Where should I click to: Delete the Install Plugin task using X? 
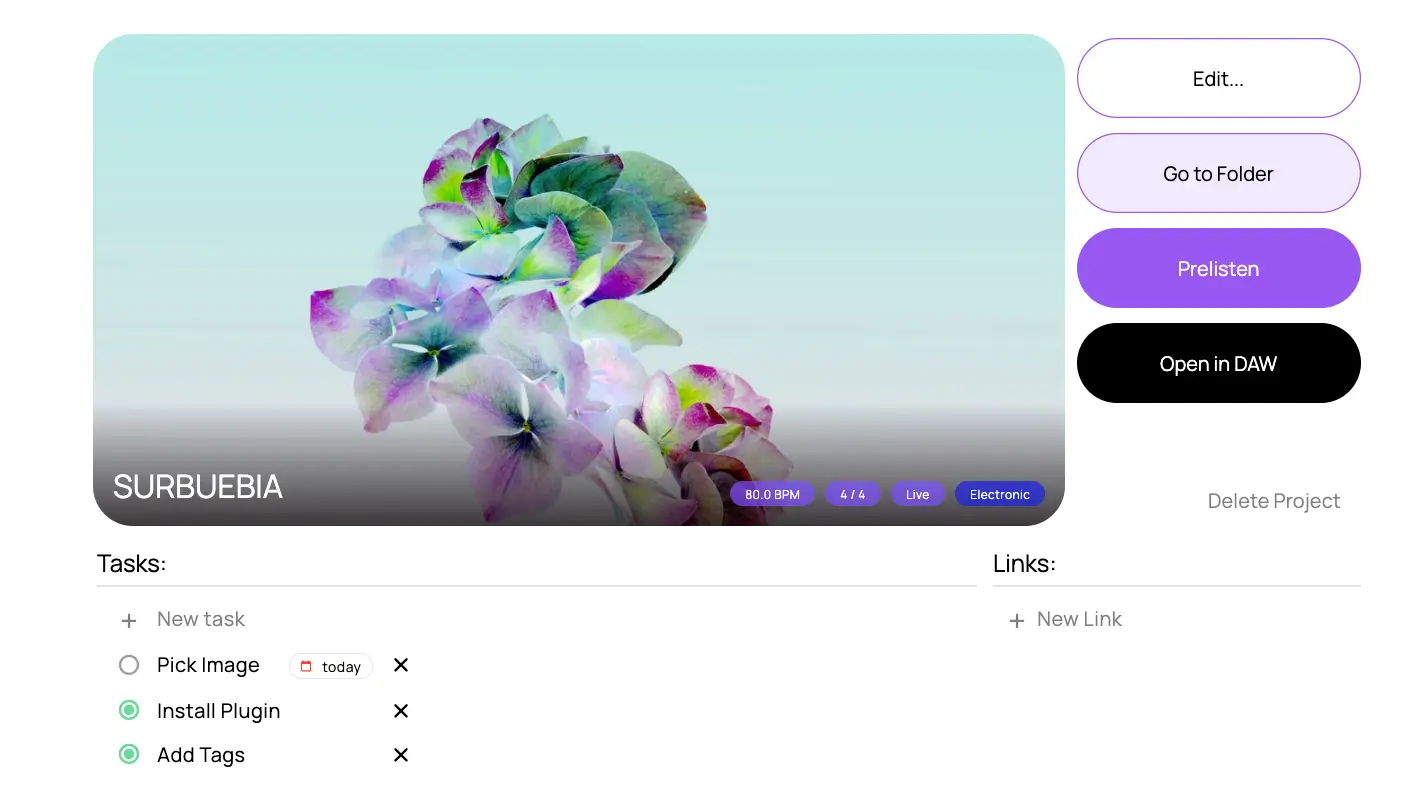click(x=401, y=711)
